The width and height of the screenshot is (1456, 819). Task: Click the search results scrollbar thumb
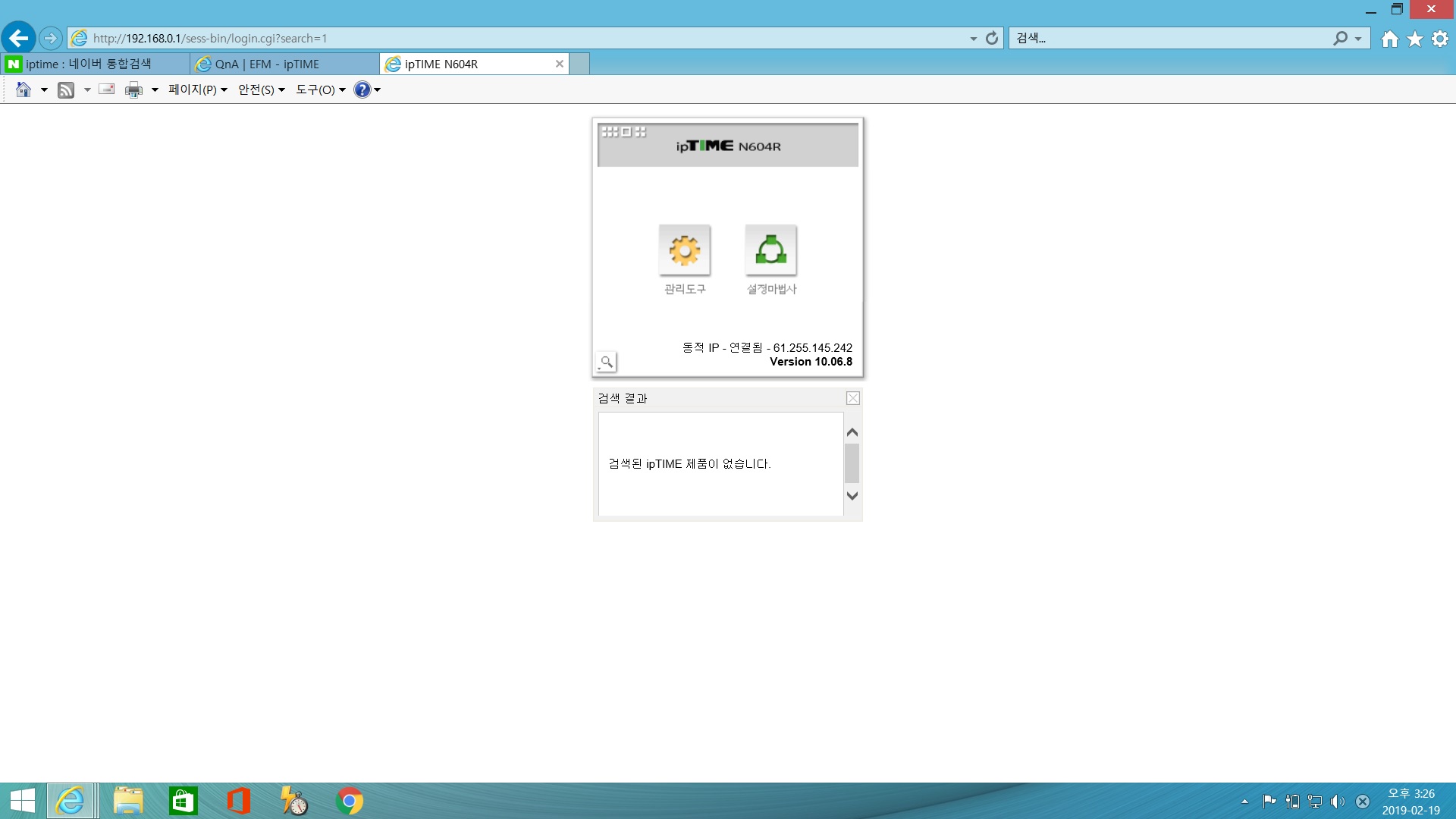[x=852, y=463]
